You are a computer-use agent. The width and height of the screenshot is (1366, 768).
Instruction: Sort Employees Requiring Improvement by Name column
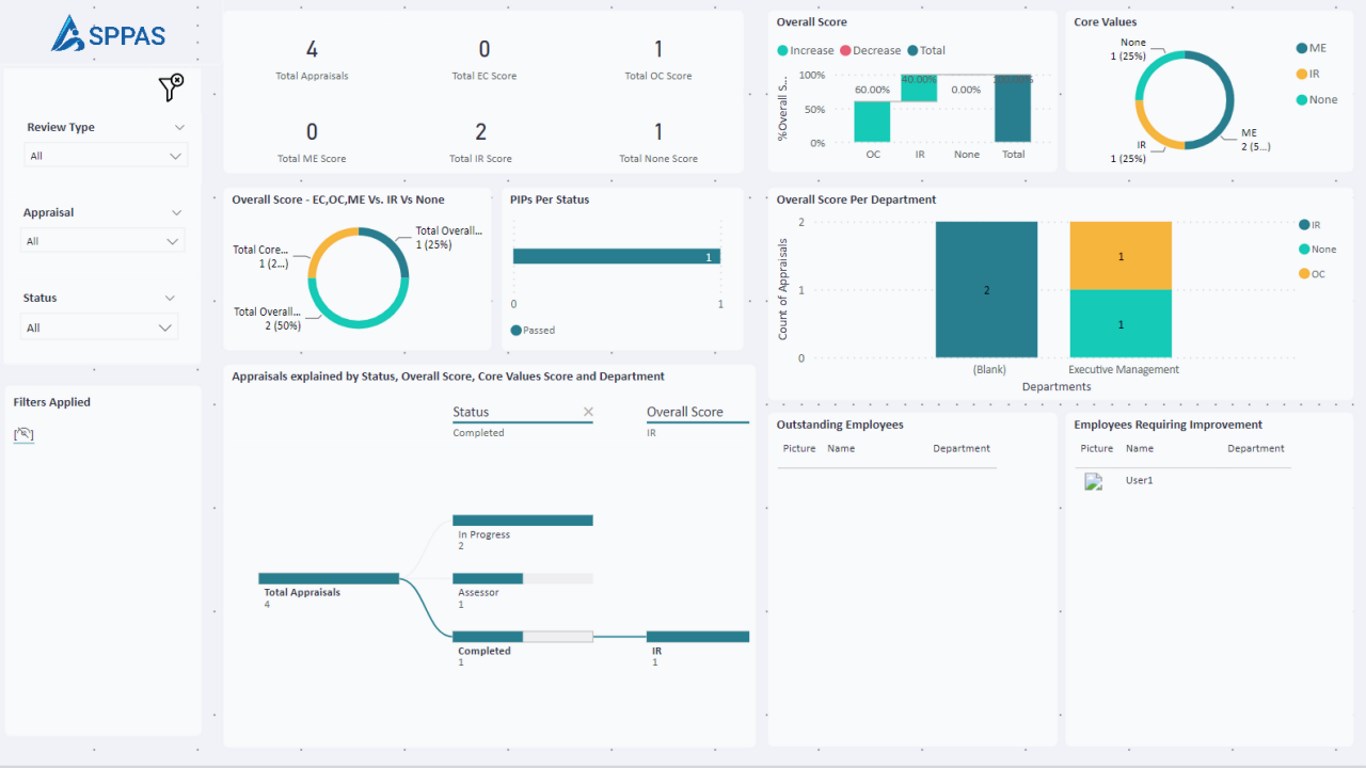click(1139, 449)
